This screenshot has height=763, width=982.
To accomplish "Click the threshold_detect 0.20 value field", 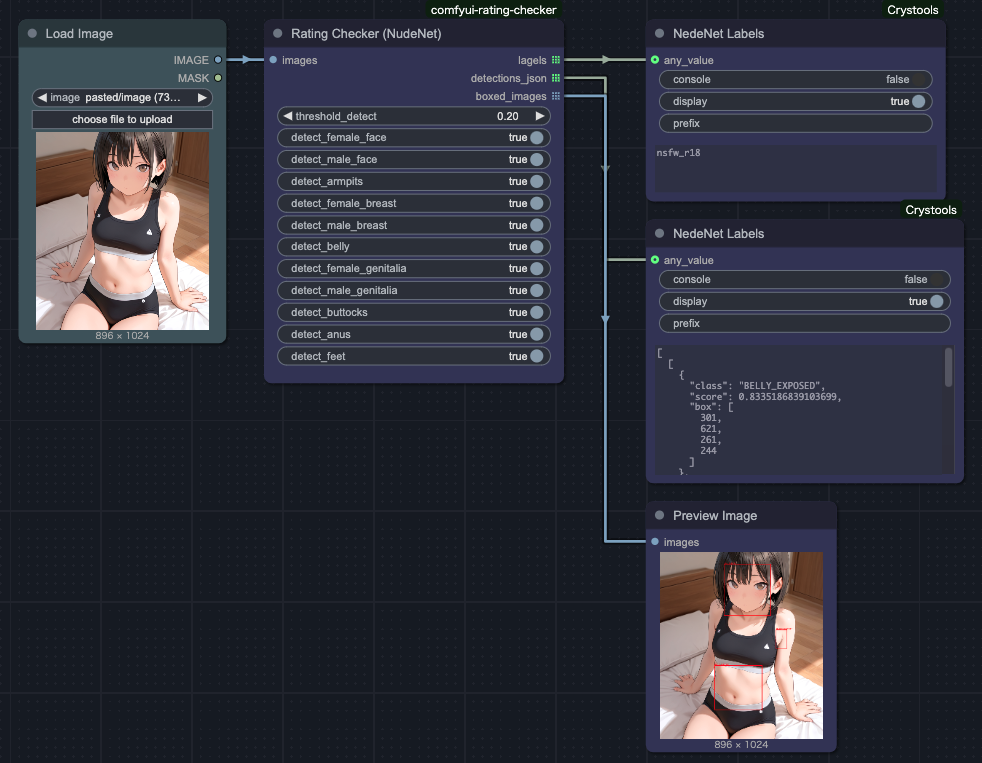I will click(507, 117).
